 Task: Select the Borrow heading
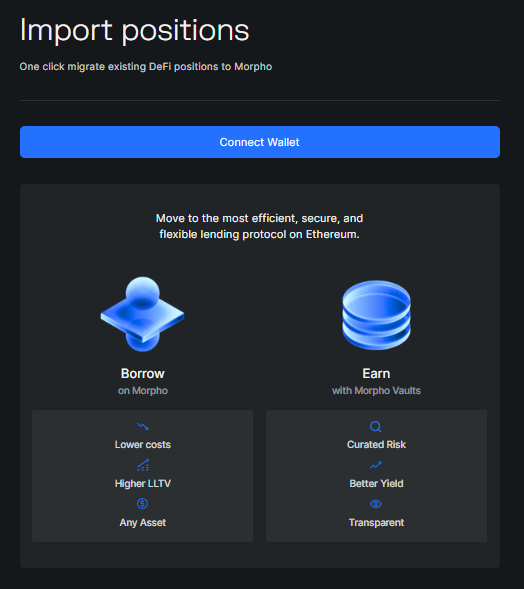[x=143, y=373]
